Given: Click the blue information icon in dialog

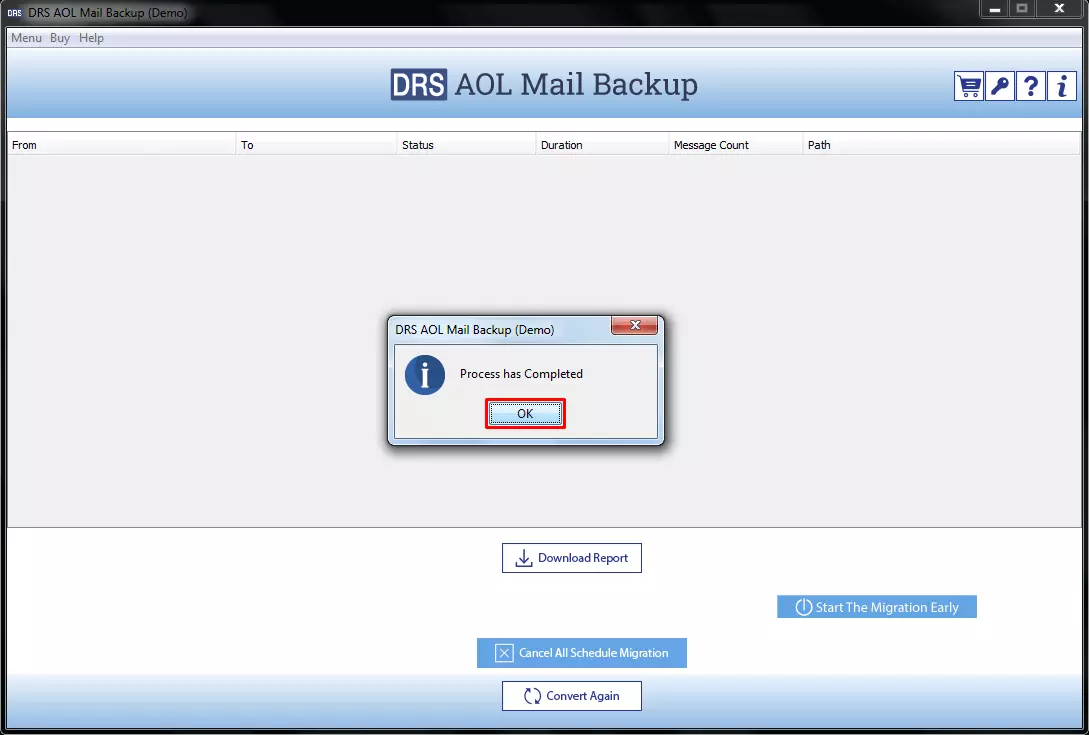Looking at the screenshot, I should coord(425,375).
